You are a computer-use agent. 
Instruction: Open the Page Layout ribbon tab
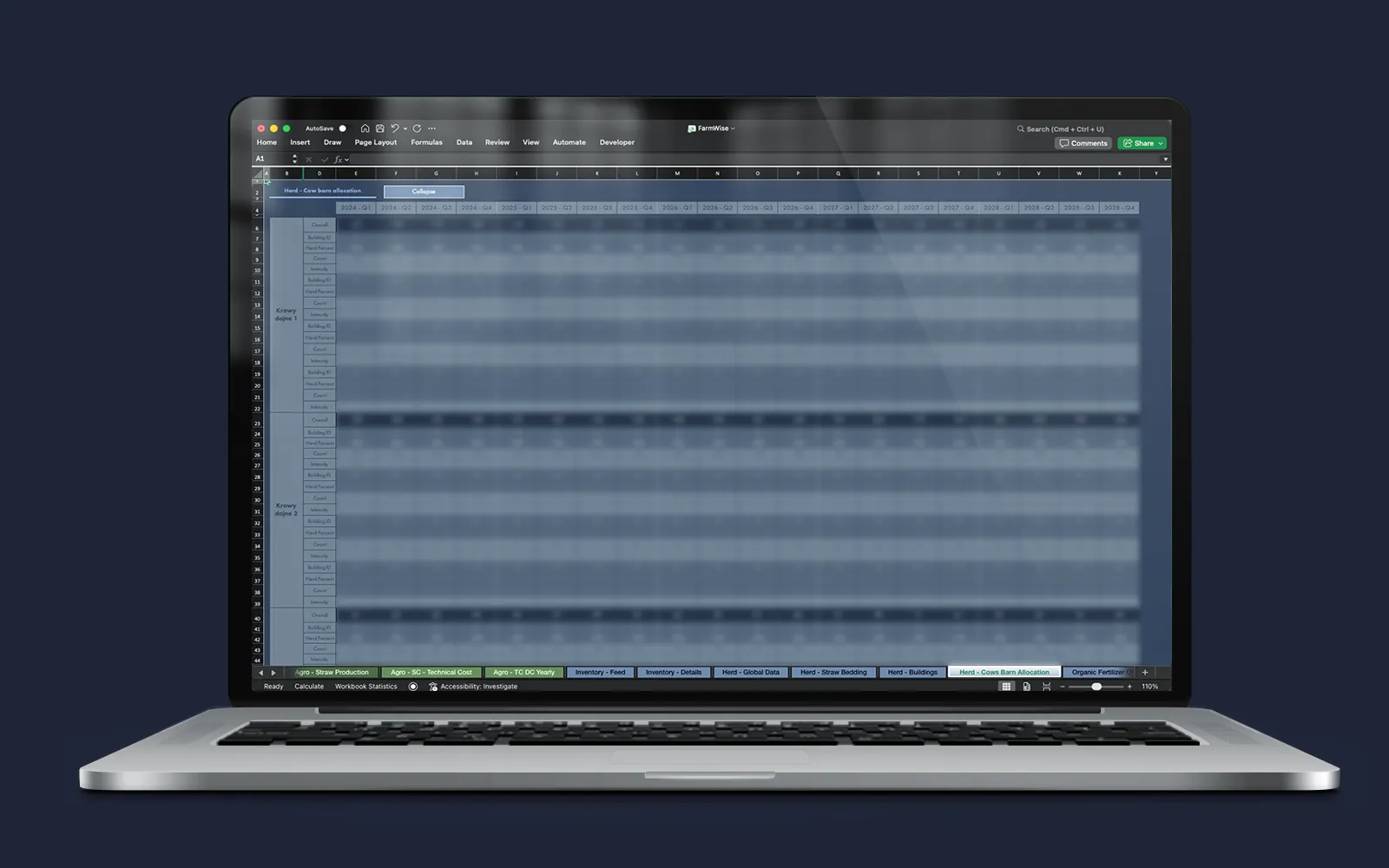[376, 142]
